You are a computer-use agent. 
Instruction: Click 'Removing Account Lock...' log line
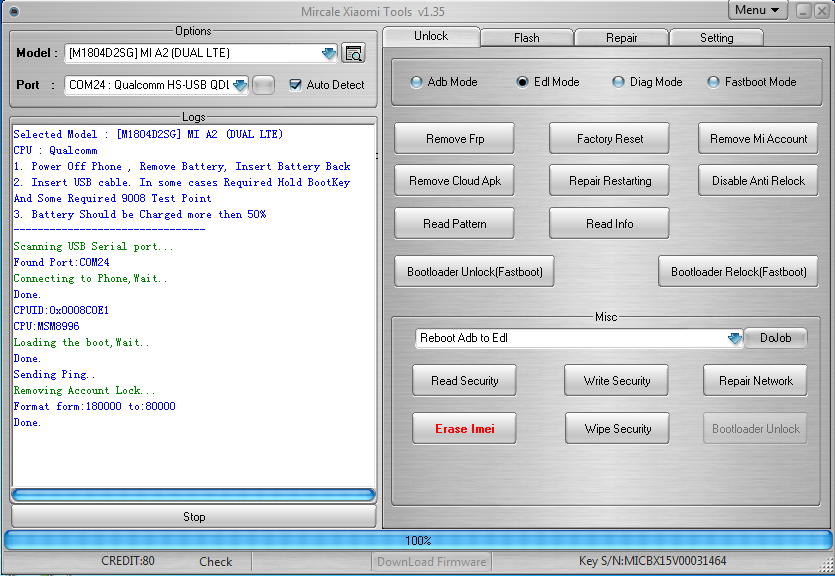click(84, 391)
